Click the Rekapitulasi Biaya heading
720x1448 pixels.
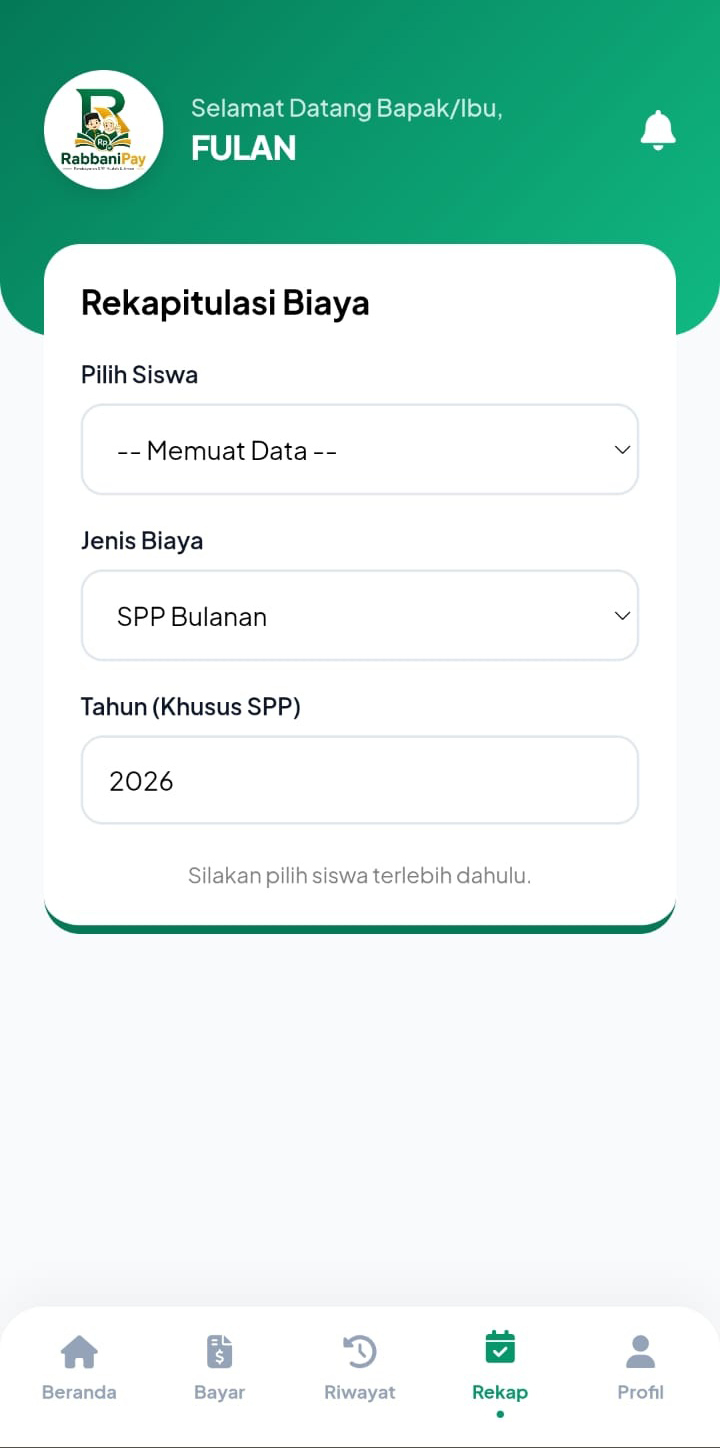[x=225, y=302]
